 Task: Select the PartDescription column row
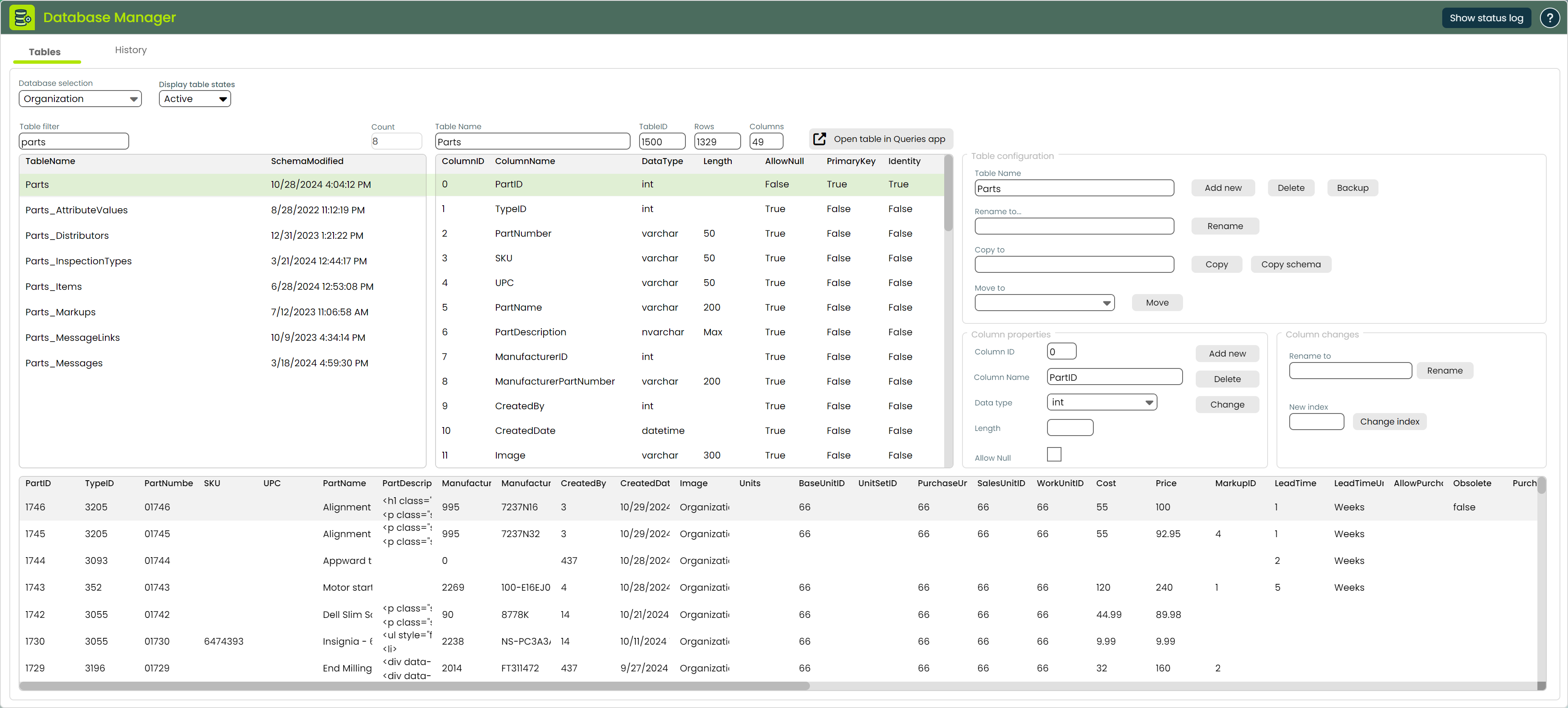[690, 332]
